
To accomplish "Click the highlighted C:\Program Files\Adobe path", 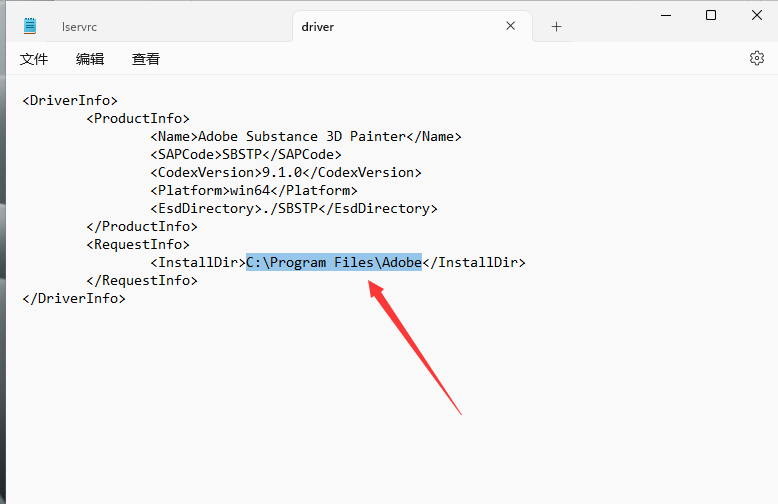I will (x=334, y=262).
